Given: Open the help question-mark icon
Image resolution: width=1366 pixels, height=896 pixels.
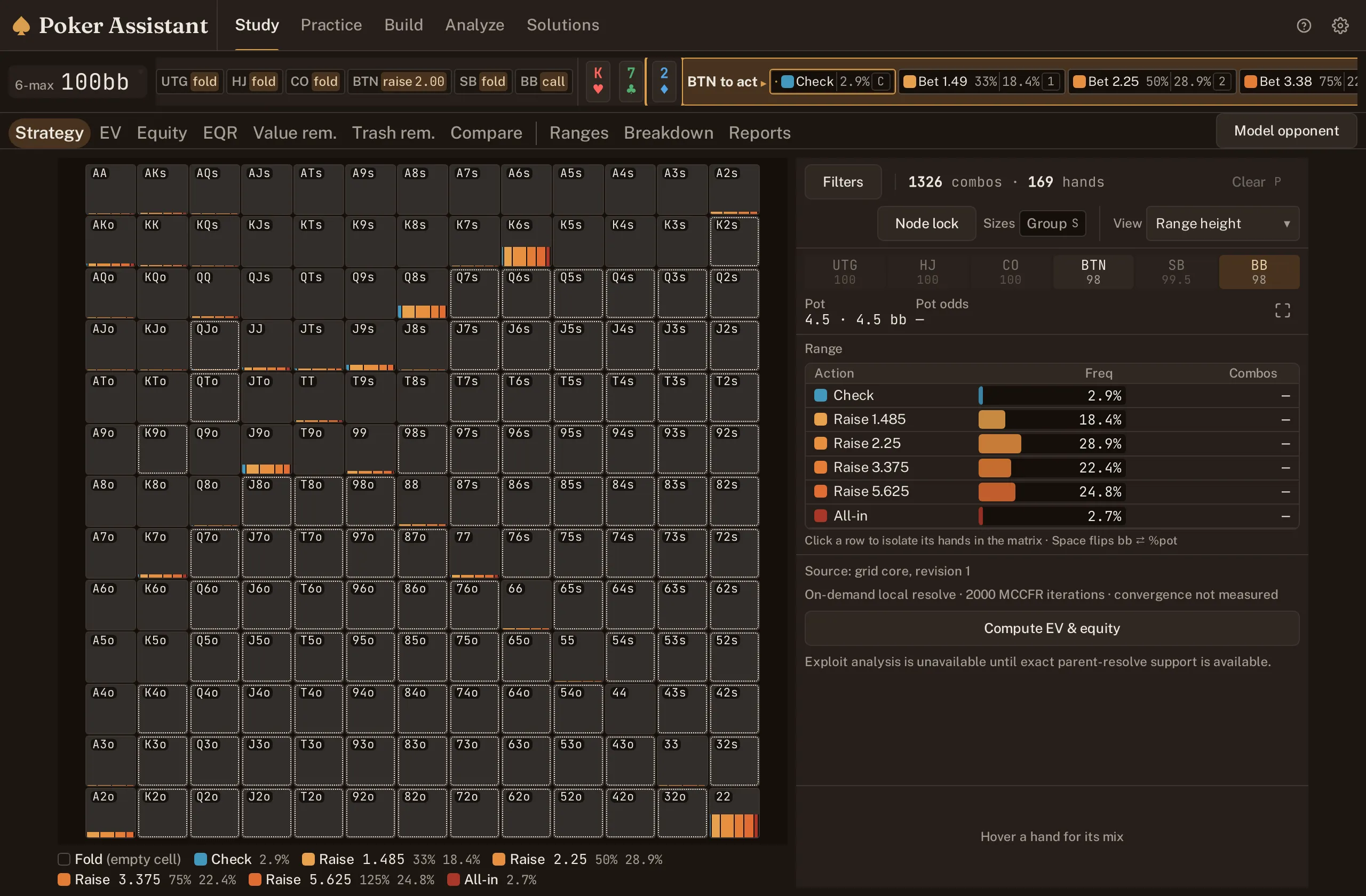Looking at the screenshot, I should [x=1304, y=26].
